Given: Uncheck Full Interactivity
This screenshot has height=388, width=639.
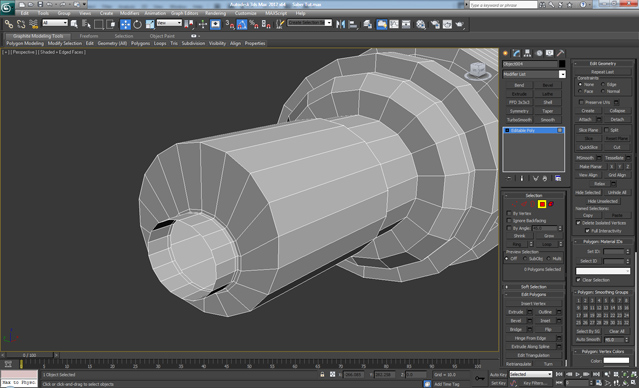Looking at the screenshot, I should [x=587, y=231].
